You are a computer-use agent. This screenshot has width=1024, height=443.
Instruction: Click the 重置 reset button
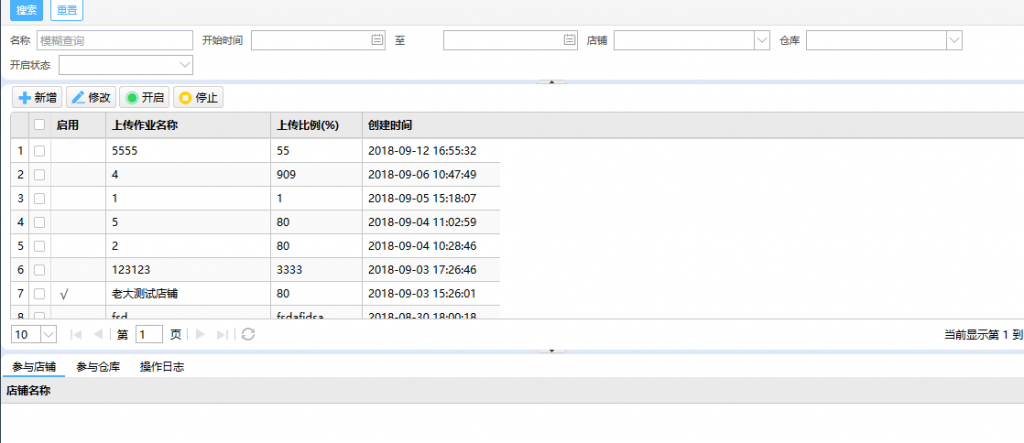(x=67, y=11)
